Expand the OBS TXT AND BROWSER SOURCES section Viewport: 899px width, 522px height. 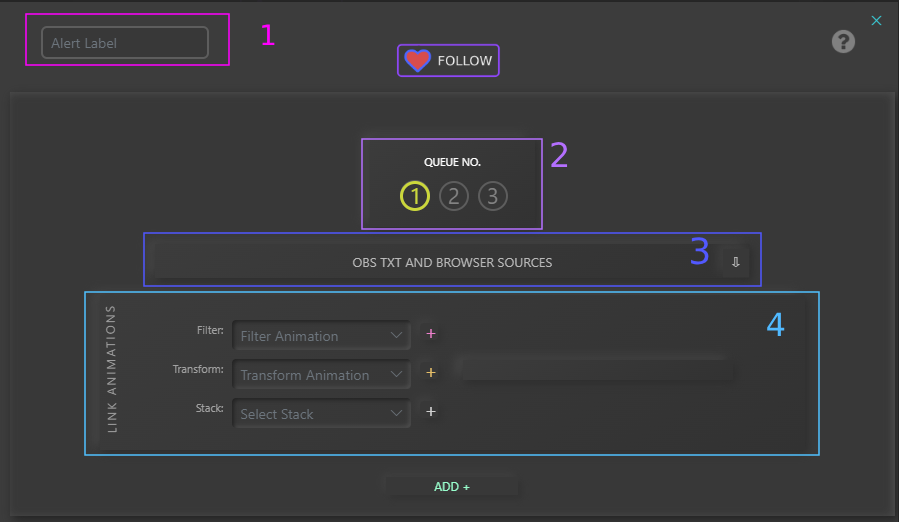tap(452, 263)
